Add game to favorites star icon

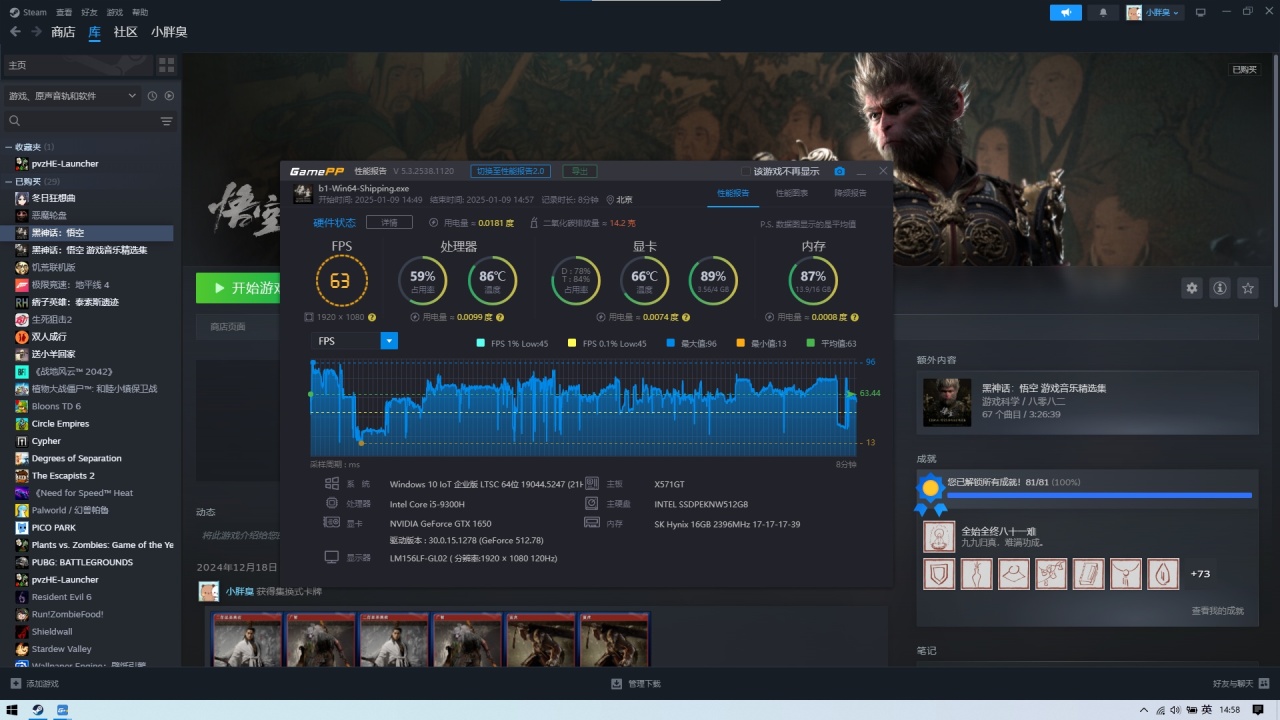pos(1247,288)
